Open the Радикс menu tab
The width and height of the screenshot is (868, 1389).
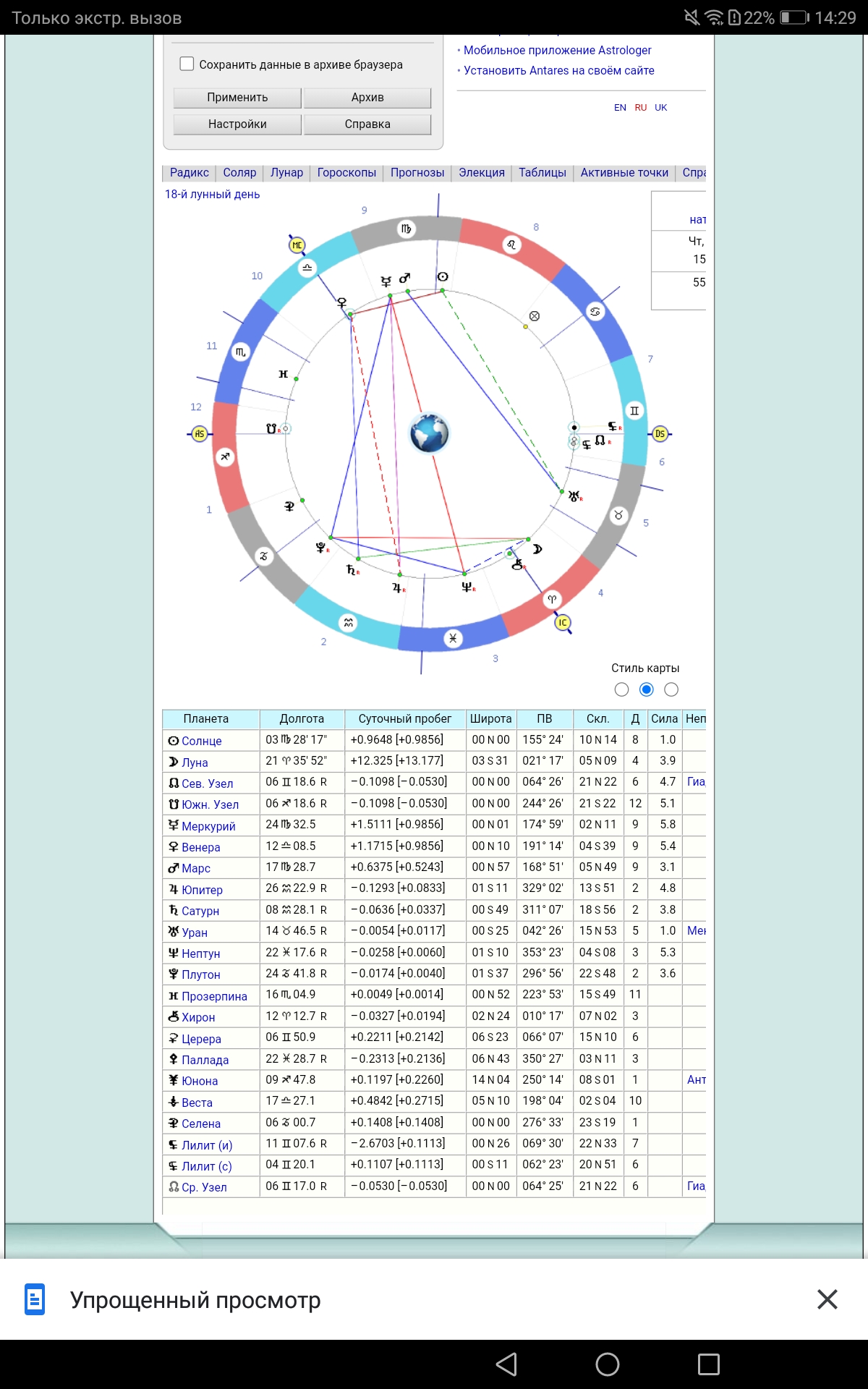point(189,173)
